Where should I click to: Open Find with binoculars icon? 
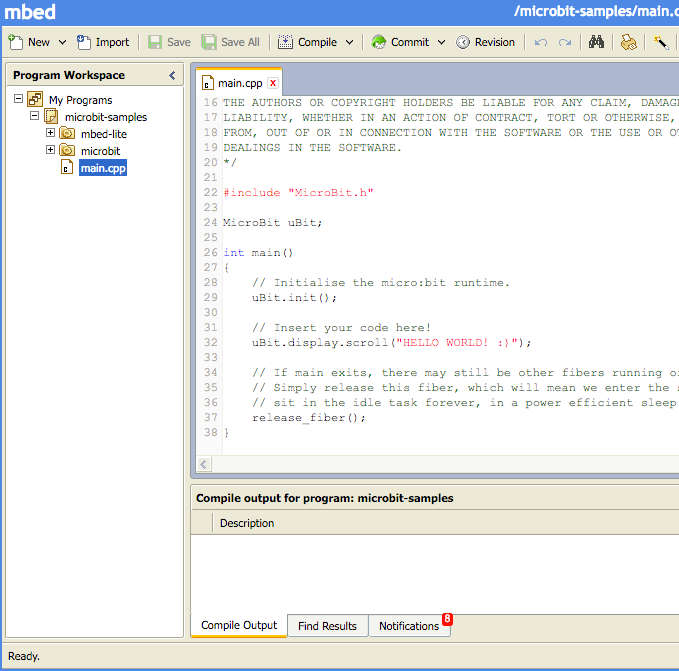click(x=596, y=42)
